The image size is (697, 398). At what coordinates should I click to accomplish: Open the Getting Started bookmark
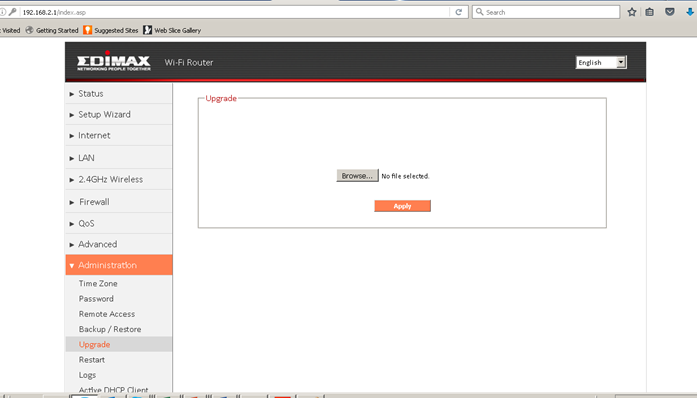(52, 30)
